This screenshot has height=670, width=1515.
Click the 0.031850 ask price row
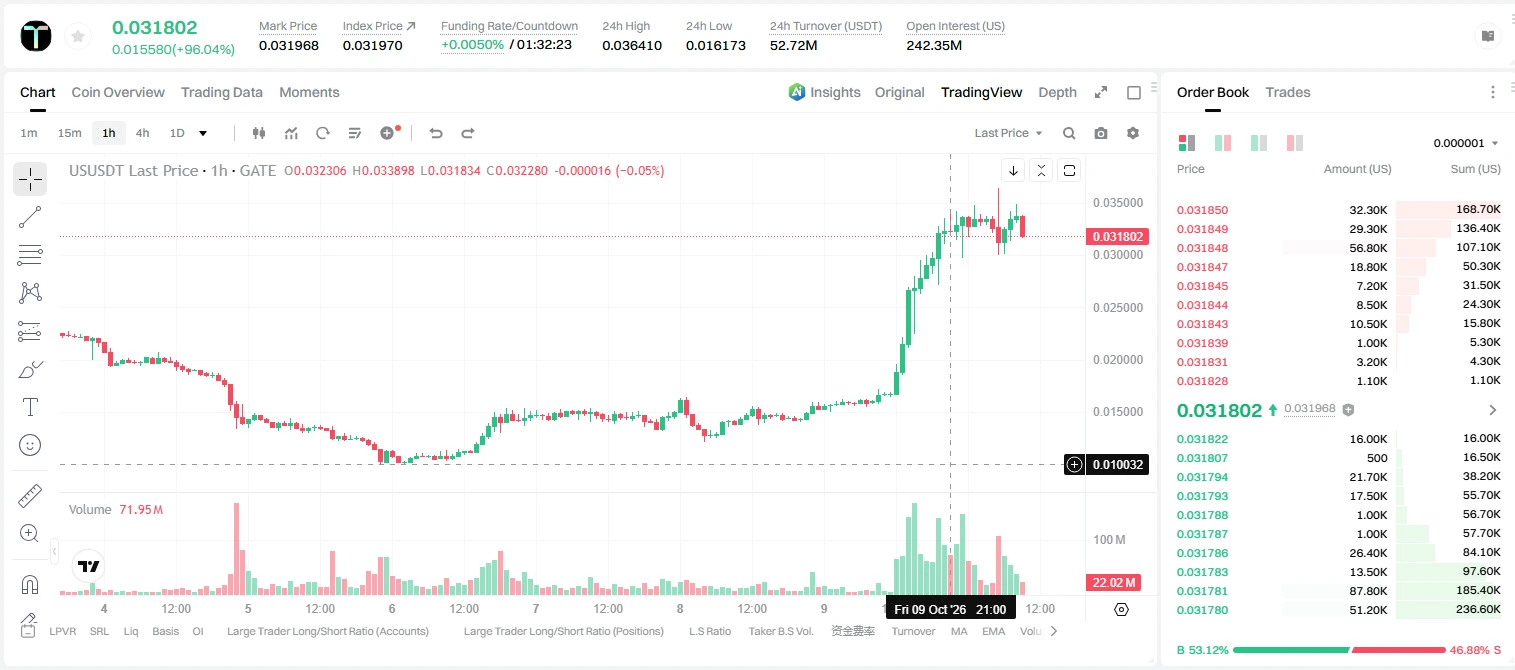point(1339,210)
